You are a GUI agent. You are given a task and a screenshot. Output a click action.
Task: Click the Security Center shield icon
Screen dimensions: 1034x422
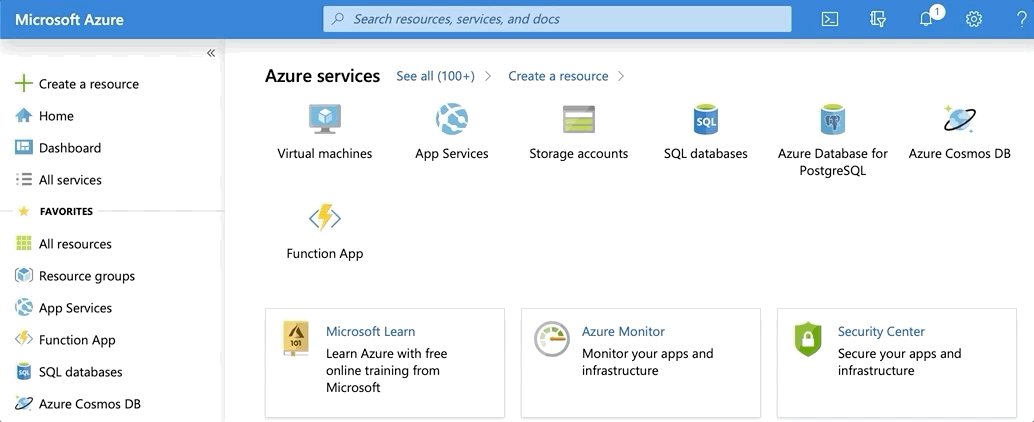807,339
